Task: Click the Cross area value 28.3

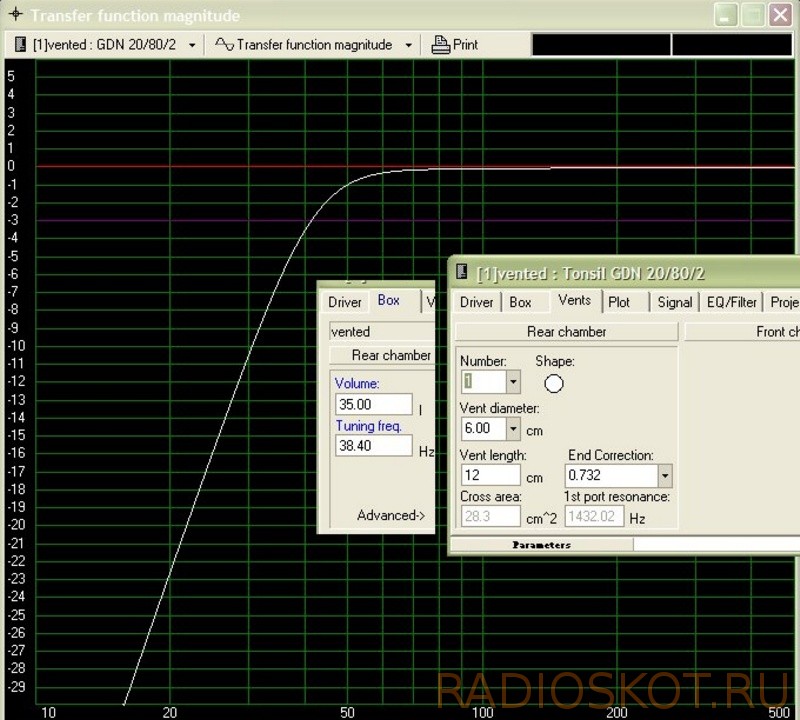Action: point(491,516)
